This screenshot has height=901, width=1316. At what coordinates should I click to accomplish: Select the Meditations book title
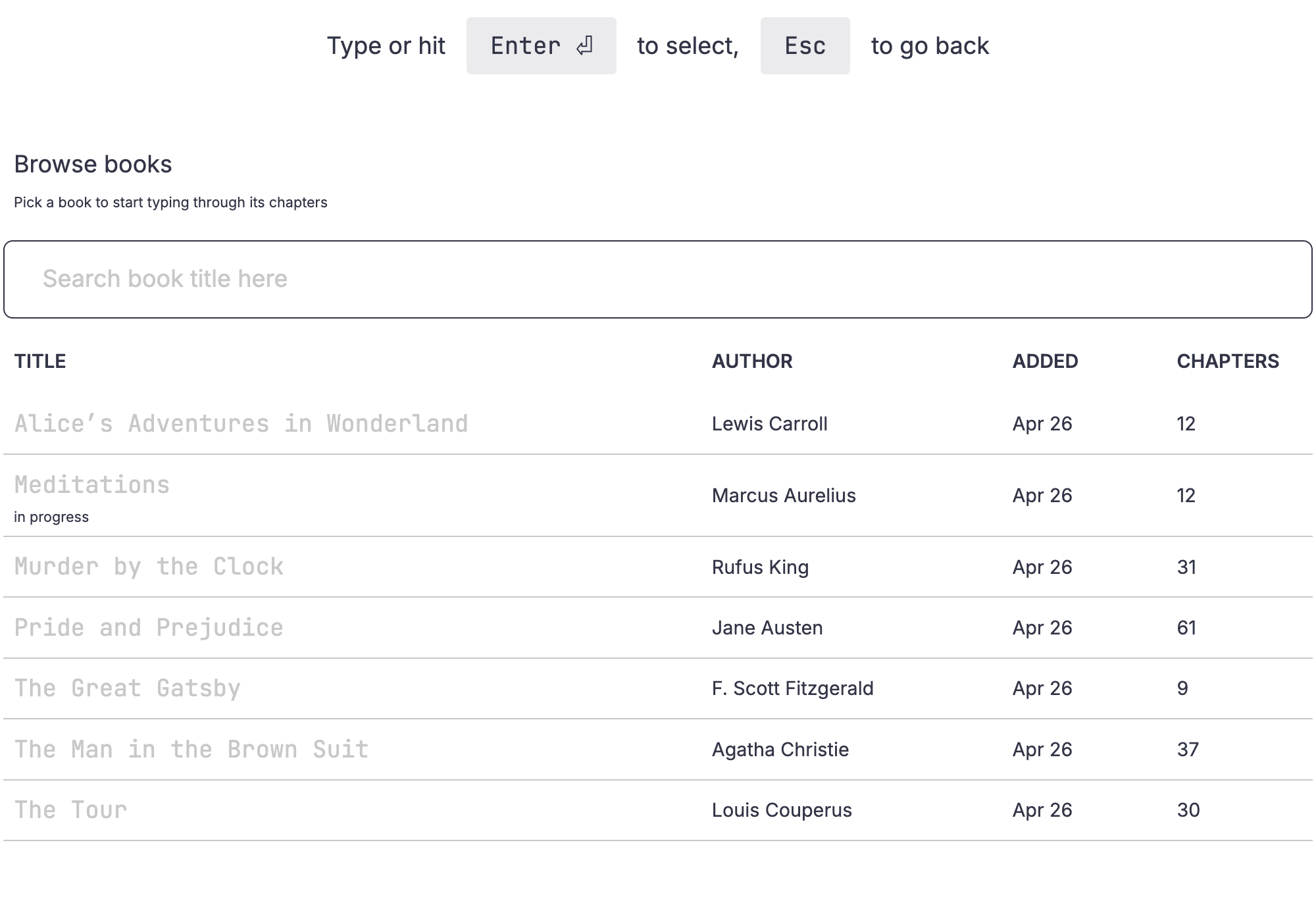(92, 485)
